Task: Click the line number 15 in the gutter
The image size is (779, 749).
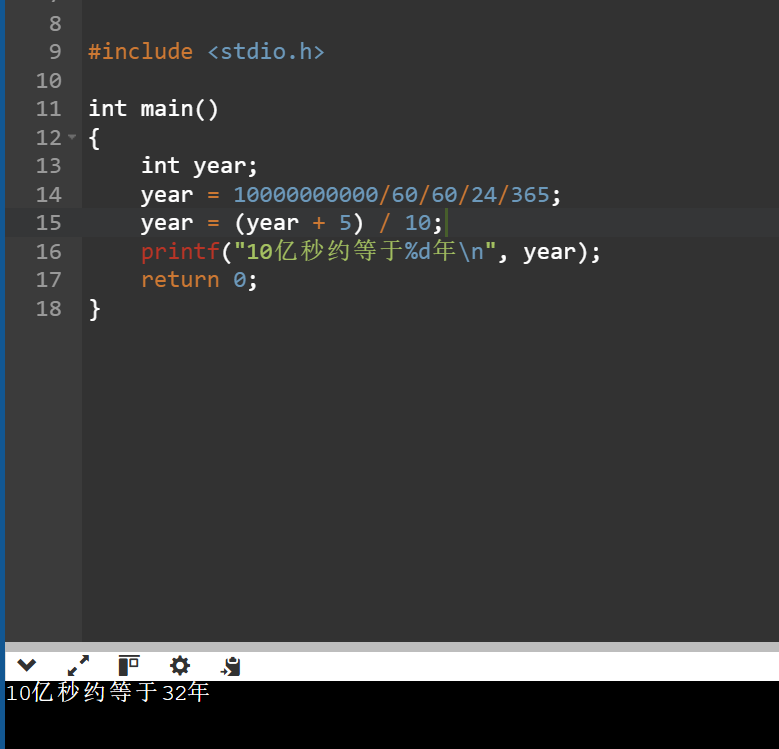Action: 49,223
